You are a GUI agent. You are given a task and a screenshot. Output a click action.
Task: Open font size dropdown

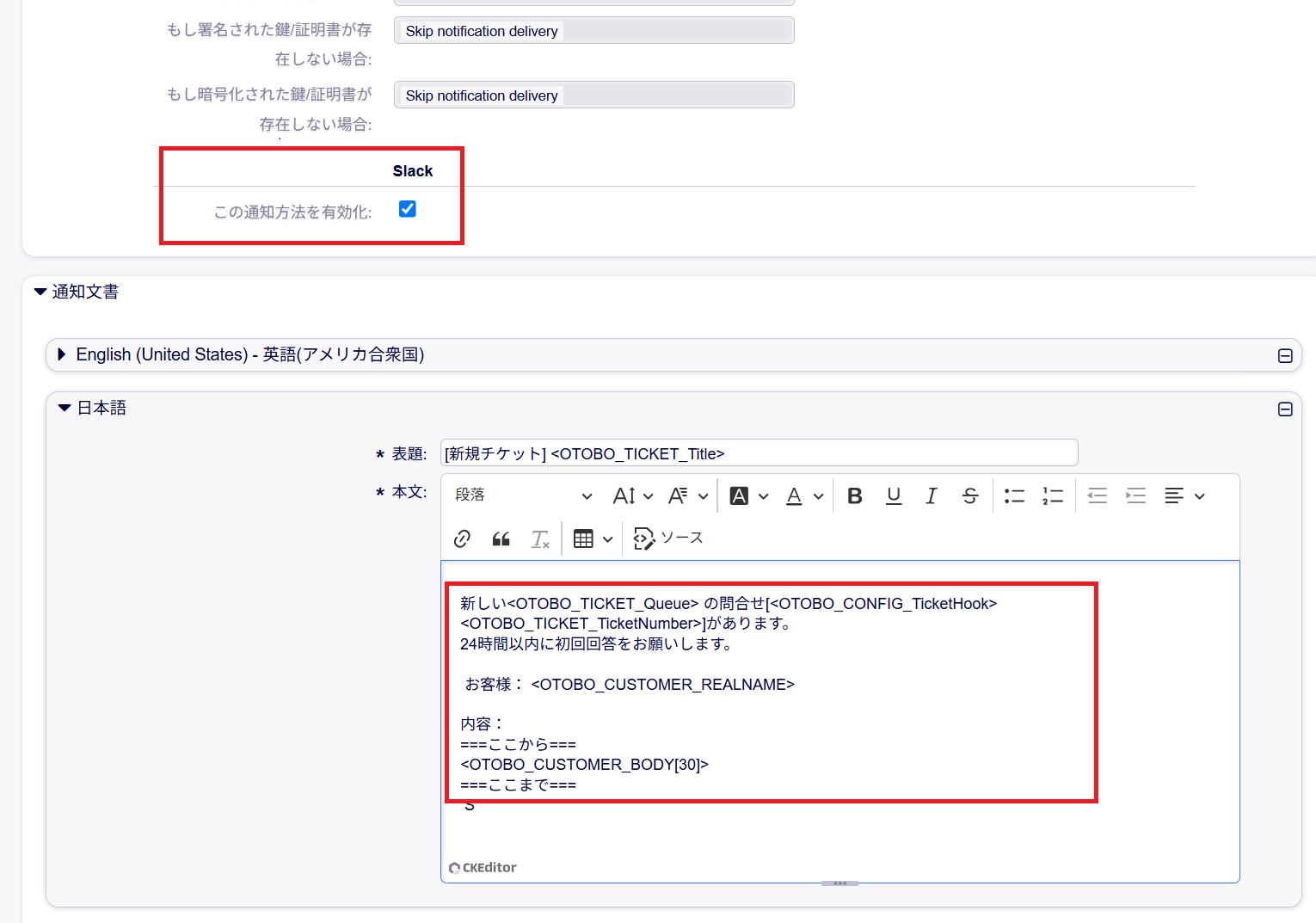[633, 495]
